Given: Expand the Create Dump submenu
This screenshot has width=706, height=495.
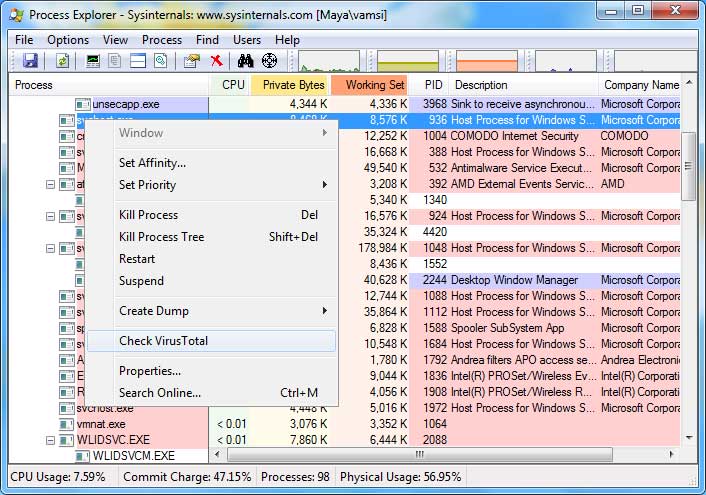Looking at the screenshot, I should tap(211, 311).
